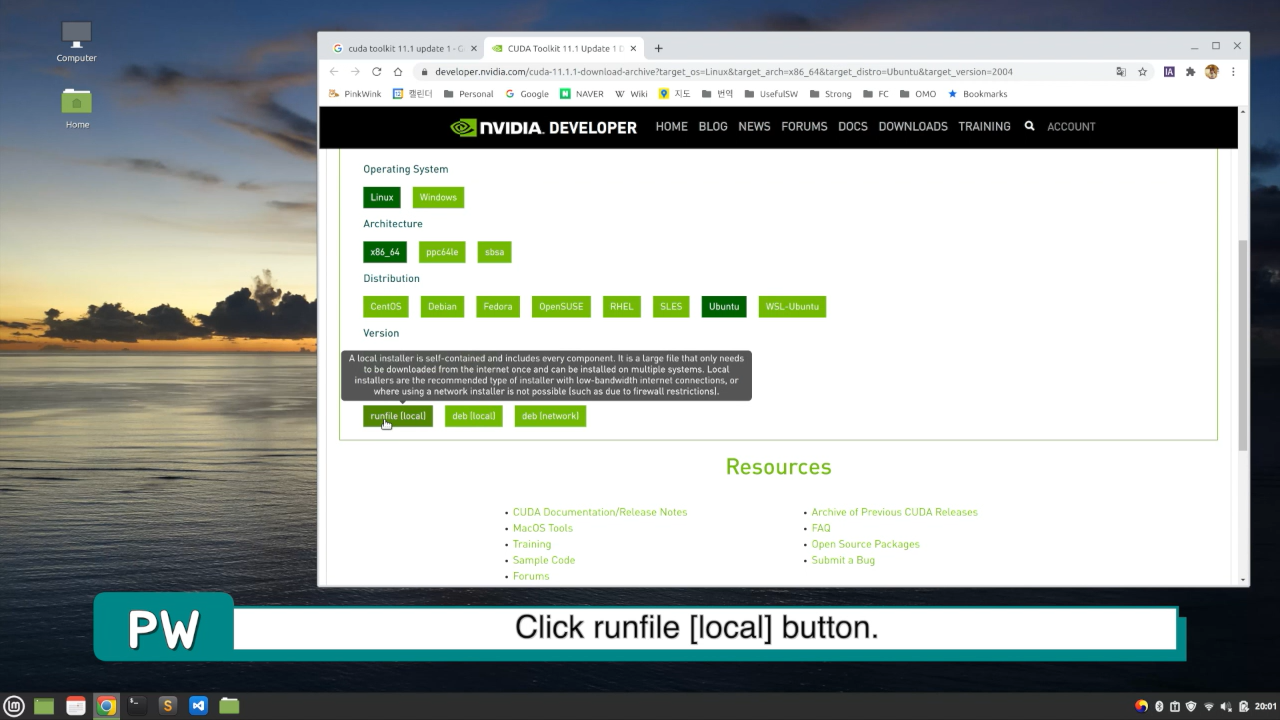
Task: Open the Computer desktop icon
Action: pos(77,42)
